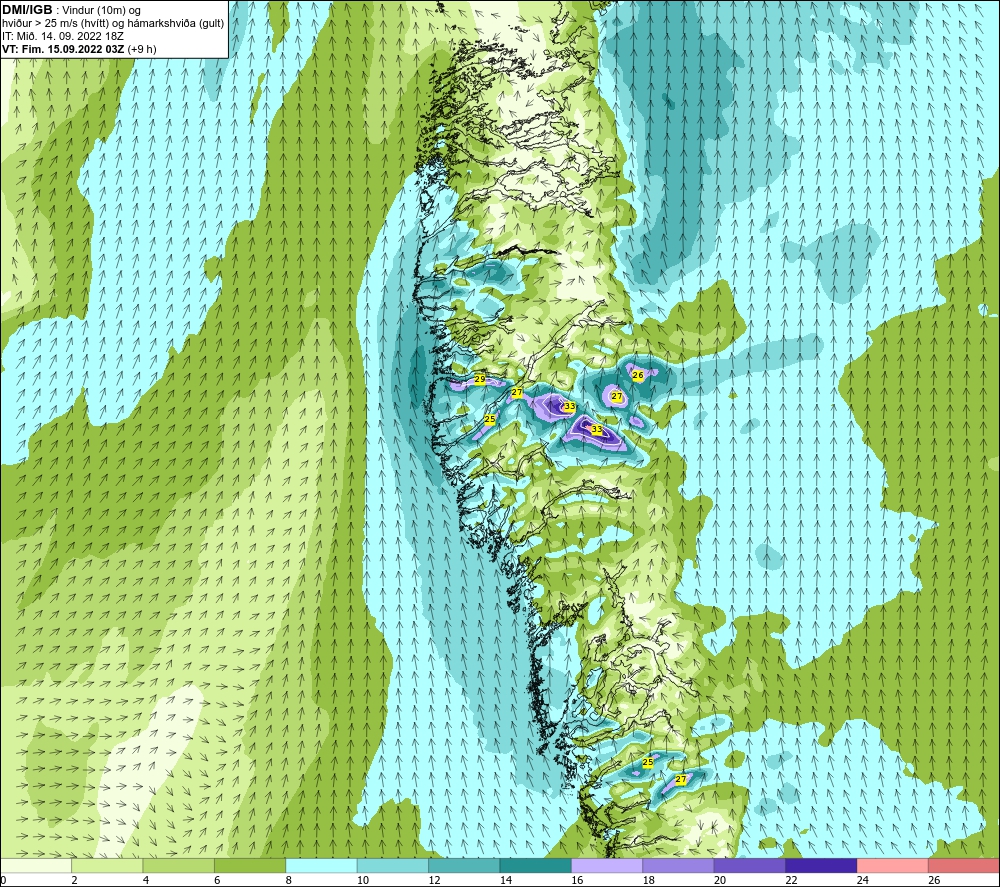Pick the salmon above-26 m/s legend swatch
Screen dimensions: 1000x887
pos(964,866)
